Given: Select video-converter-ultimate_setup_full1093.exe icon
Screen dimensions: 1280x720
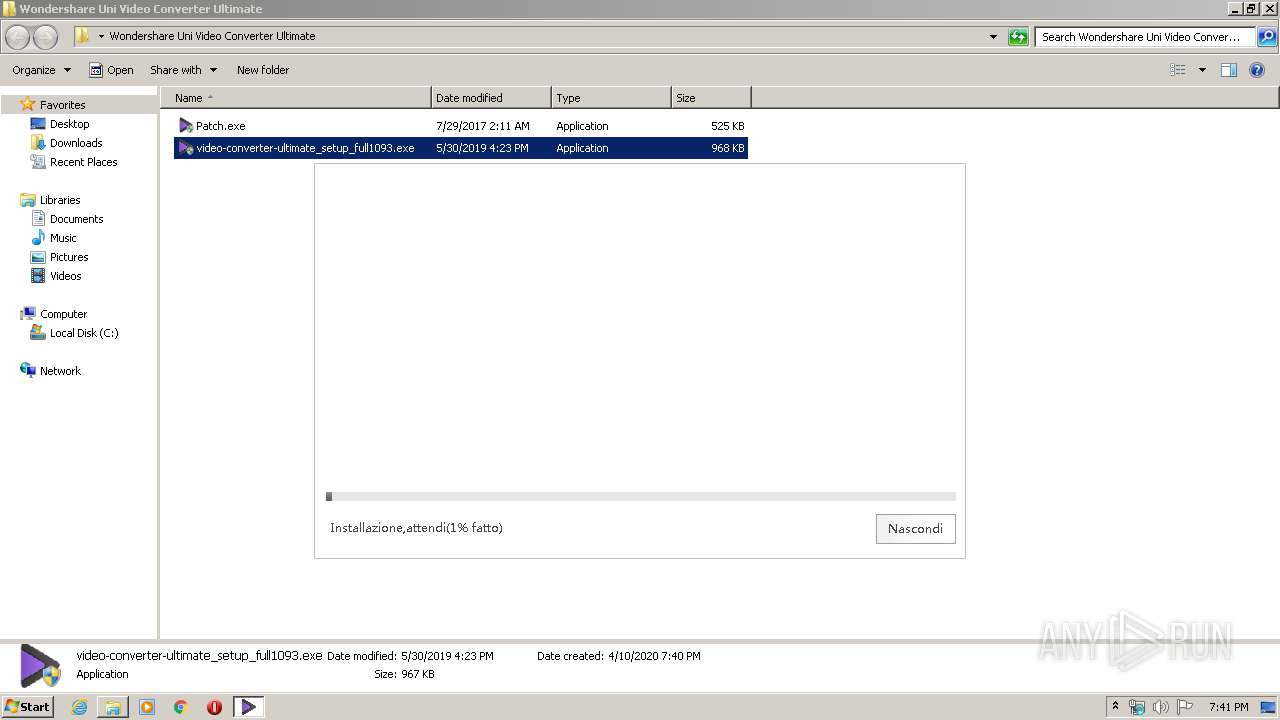Looking at the screenshot, I should pyautogui.click(x=186, y=148).
